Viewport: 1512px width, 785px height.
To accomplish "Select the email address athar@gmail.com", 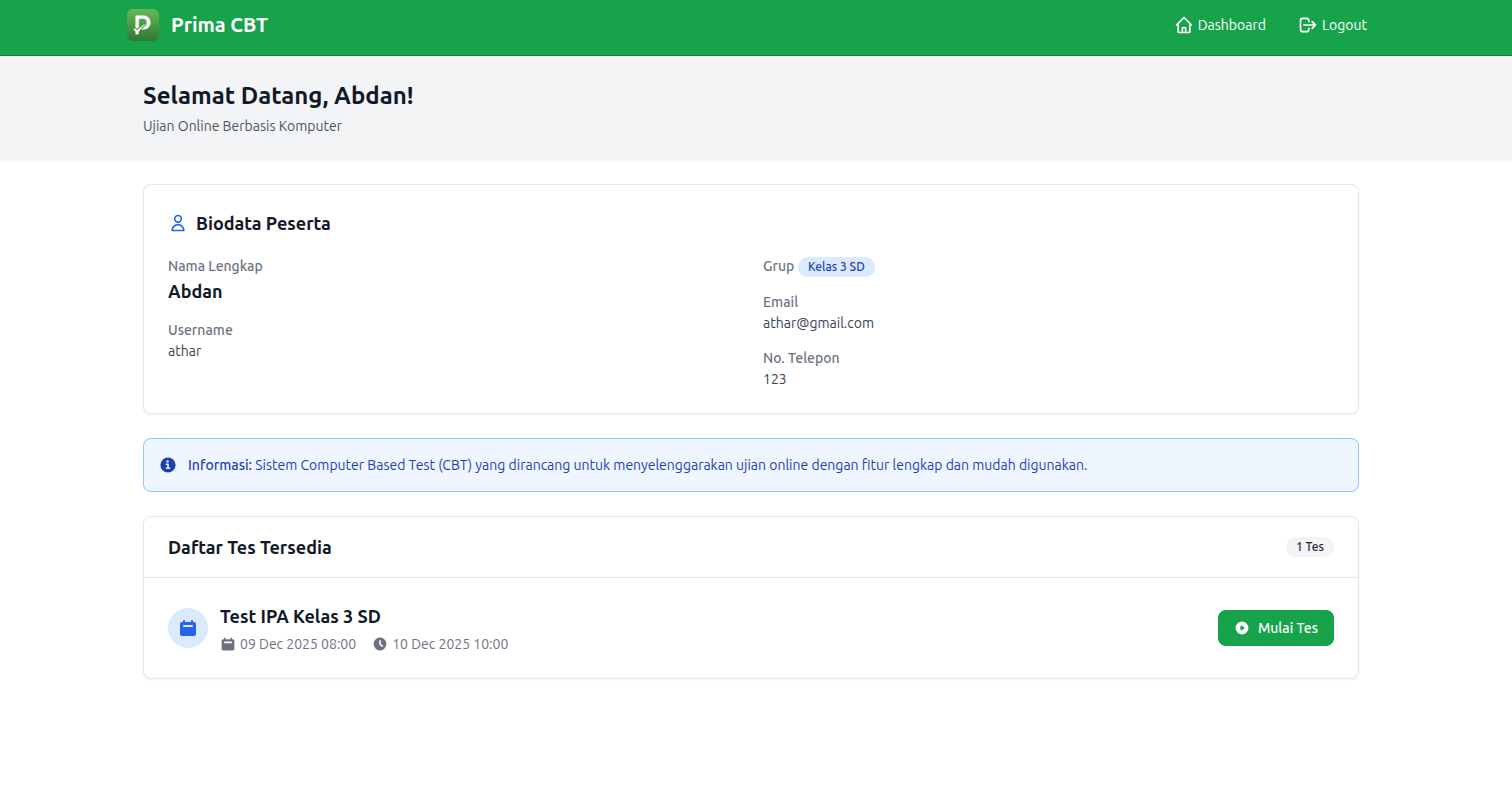I will (818, 322).
